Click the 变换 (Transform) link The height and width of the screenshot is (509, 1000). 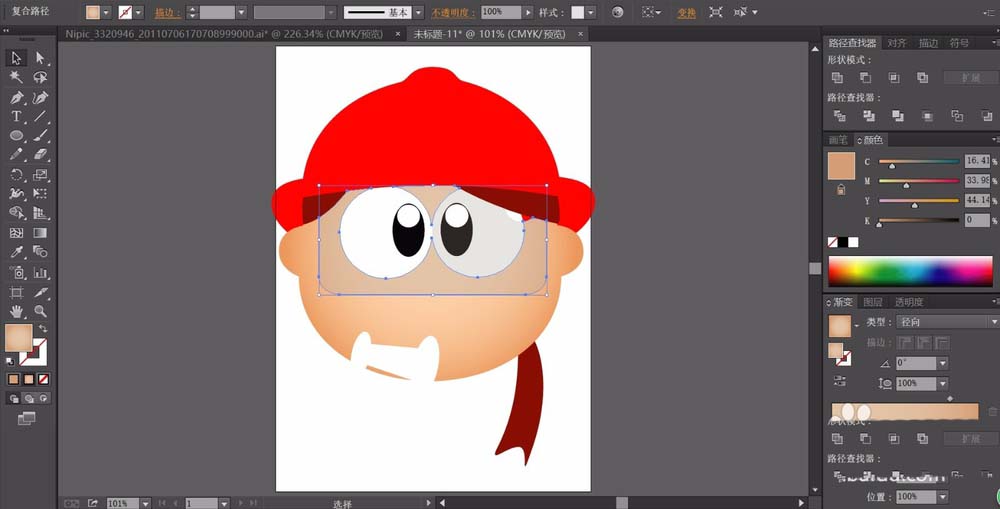click(x=686, y=13)
